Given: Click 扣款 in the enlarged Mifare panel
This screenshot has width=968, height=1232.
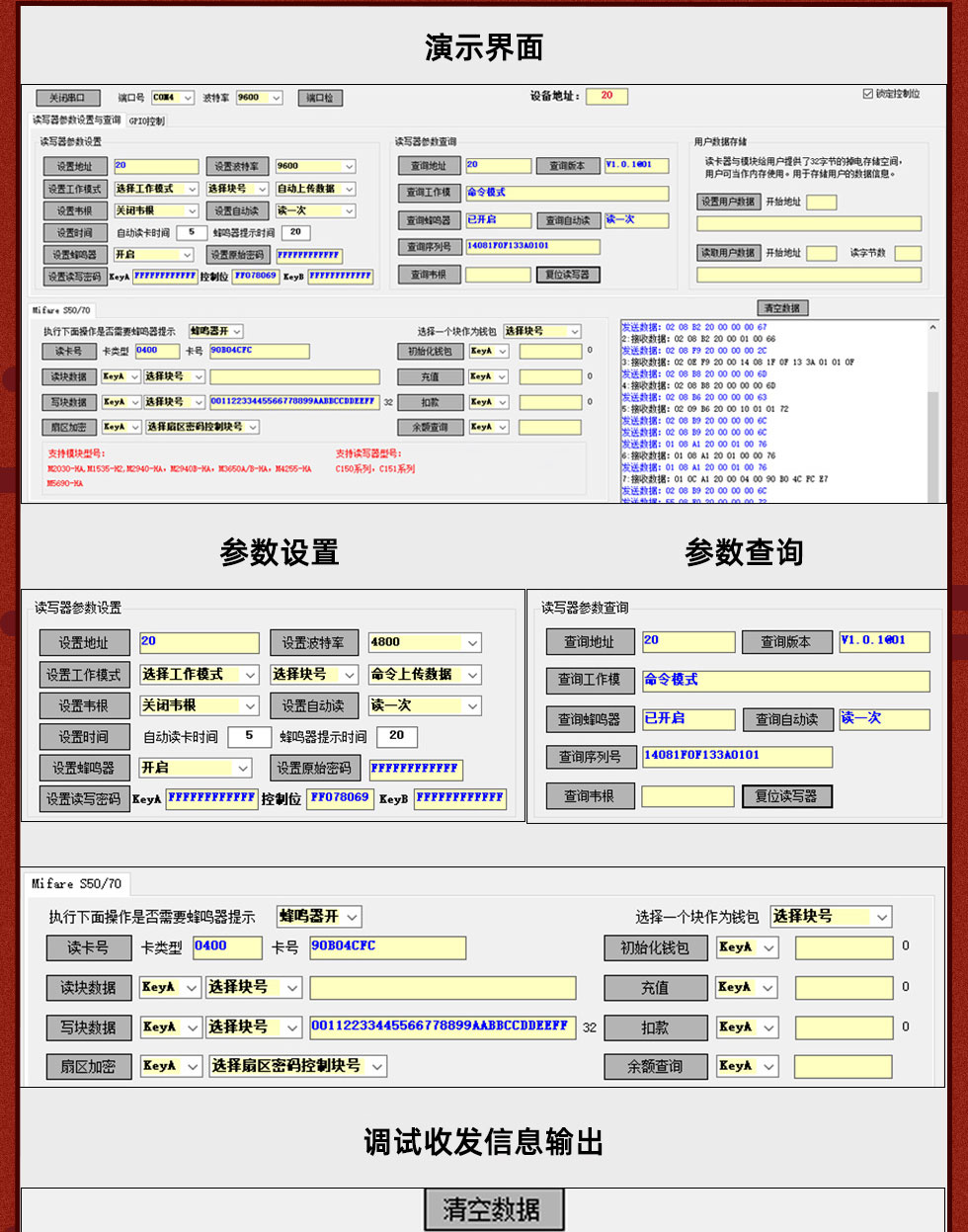Looking at the screenshot, I should 655,1028.
